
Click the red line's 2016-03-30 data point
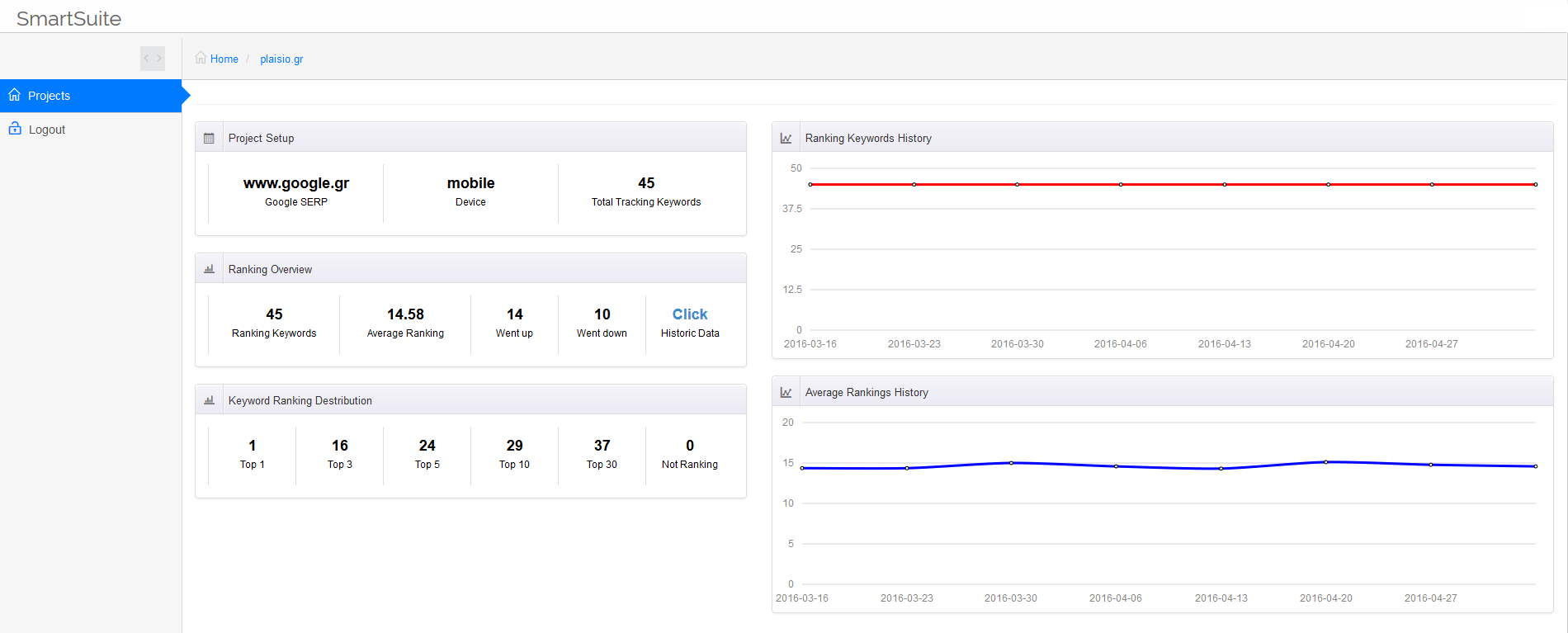[1018, 184]
